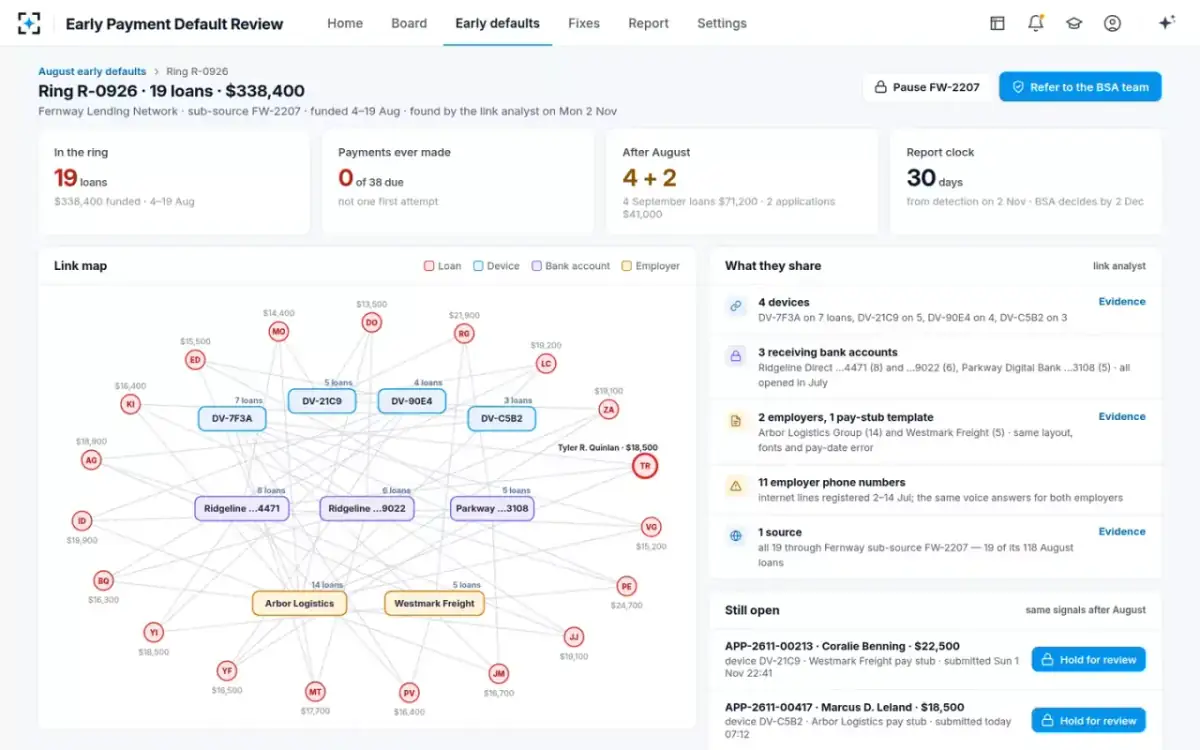Hold Marcus D. Leland application for review
Screen dimensions: 1200x750
(1088, 720)
